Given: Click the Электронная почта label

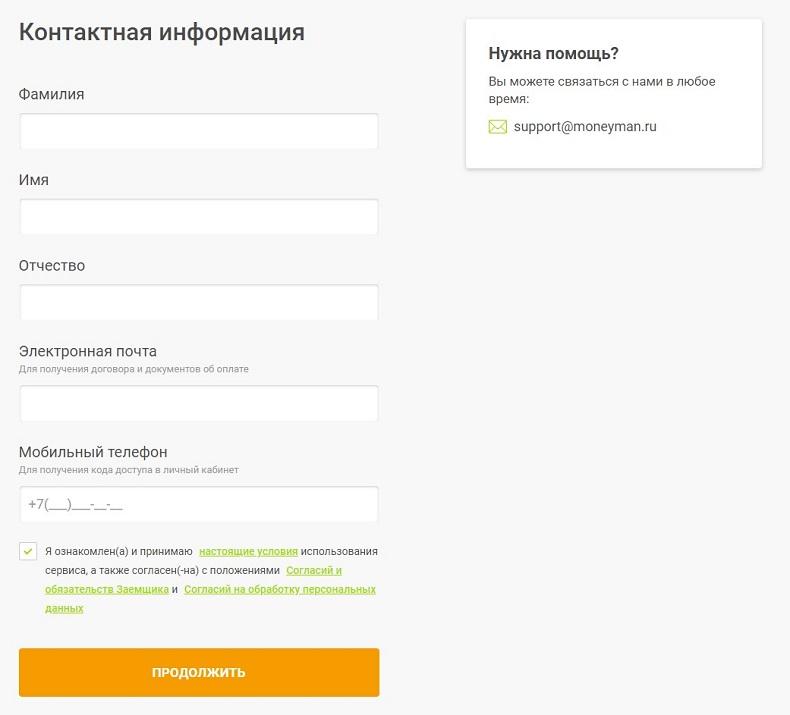Looking at the screenshot, I should pos(88,351).
